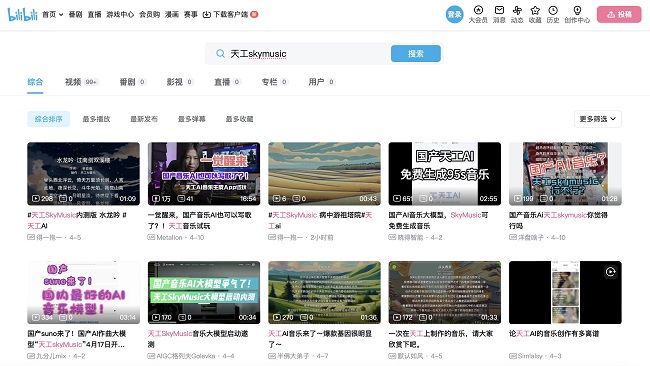Open the 更多筛选 dropdown
This screenshot has width=650, height=366.
coord(597,119)
